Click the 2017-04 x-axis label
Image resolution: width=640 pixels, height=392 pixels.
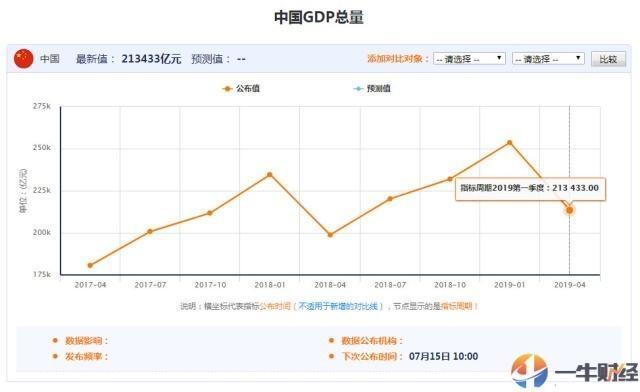pyautogui.click(x=90, y=285)
